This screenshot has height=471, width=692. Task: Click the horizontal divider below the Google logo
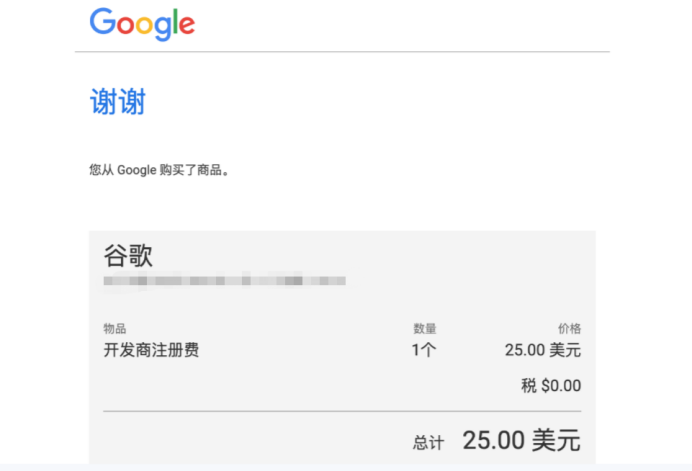342,52
